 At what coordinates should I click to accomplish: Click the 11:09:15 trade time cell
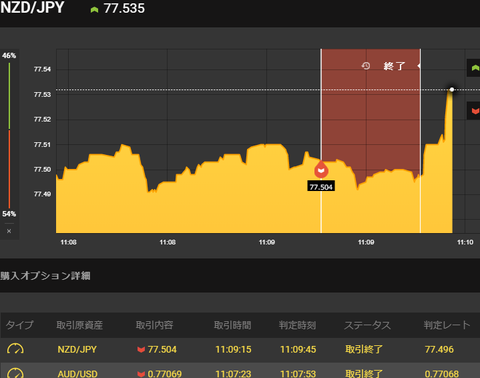coord(233,349)
